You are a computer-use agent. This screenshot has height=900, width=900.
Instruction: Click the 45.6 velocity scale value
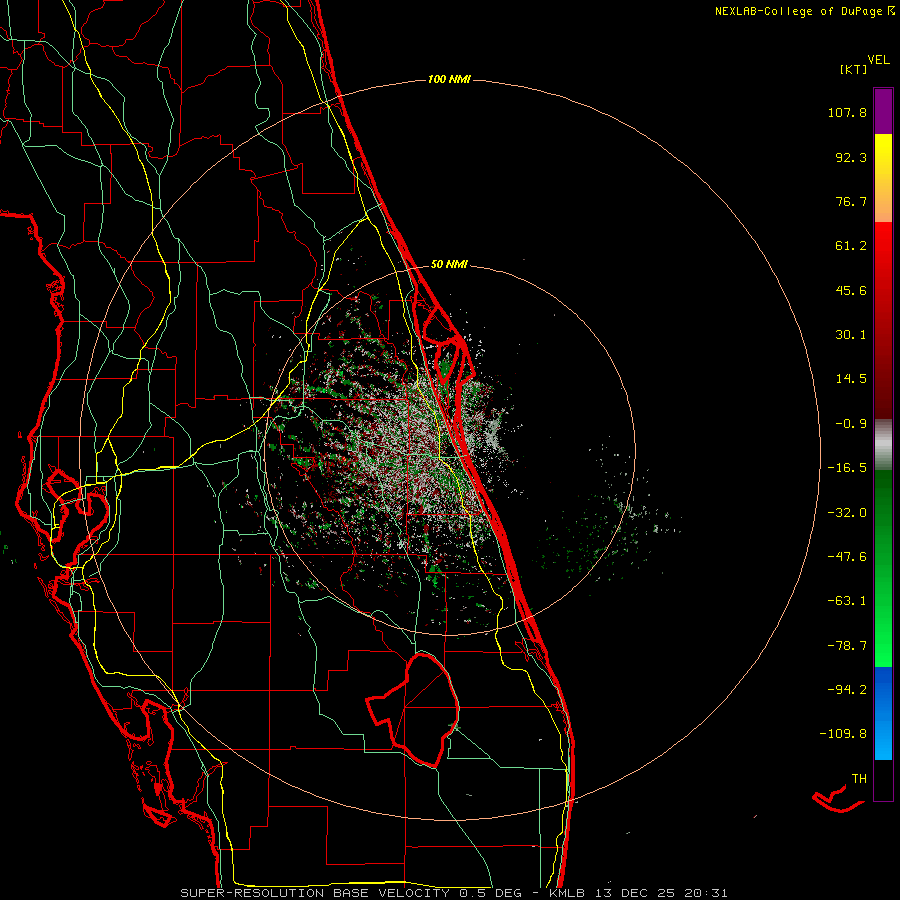(x=851, y=290)
